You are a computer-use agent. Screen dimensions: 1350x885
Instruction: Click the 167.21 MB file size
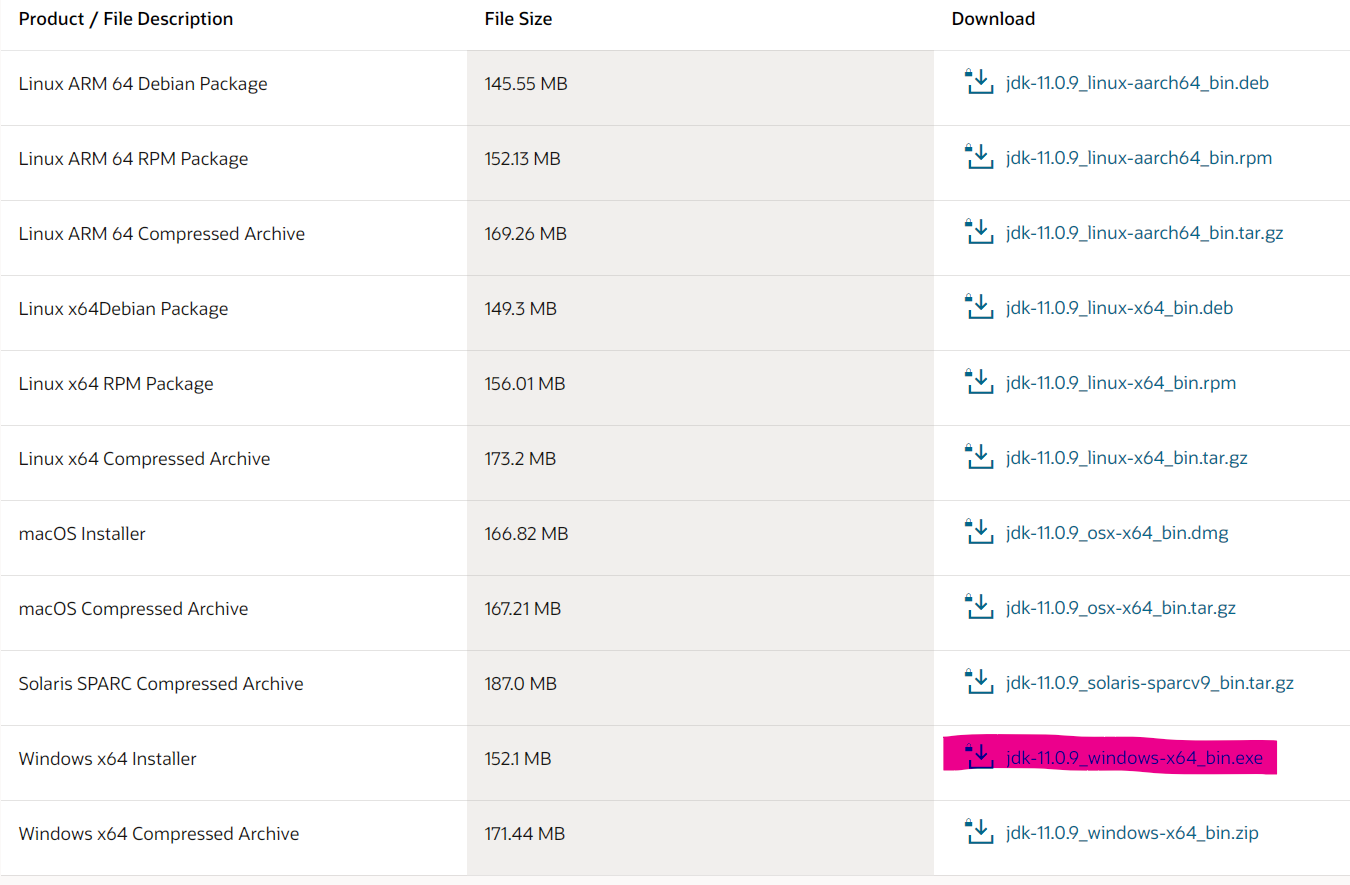tap(523, 609)
